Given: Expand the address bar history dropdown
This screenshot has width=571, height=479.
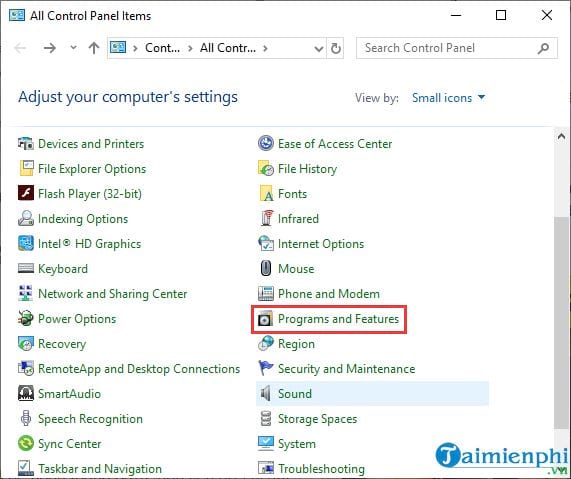Looking at the screenshot, I should point(319,48).
